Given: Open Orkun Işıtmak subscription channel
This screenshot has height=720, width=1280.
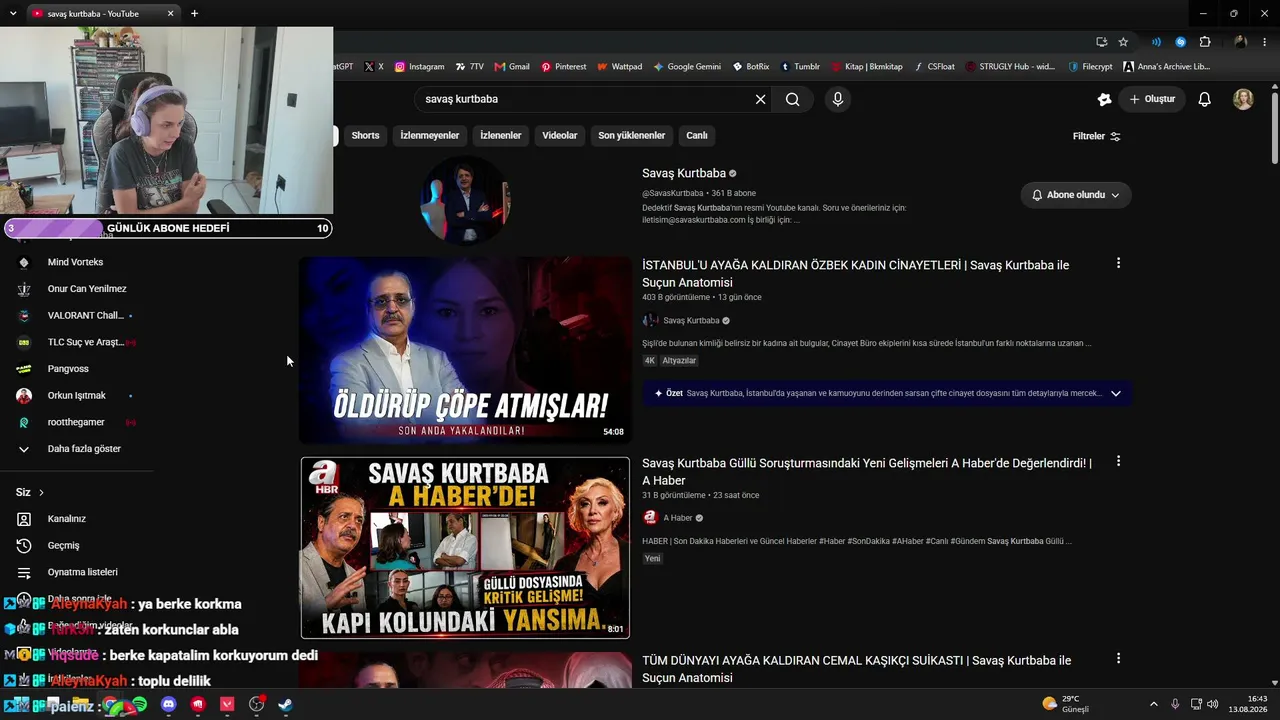Looking at the screenshot, I should pos(77,395).
